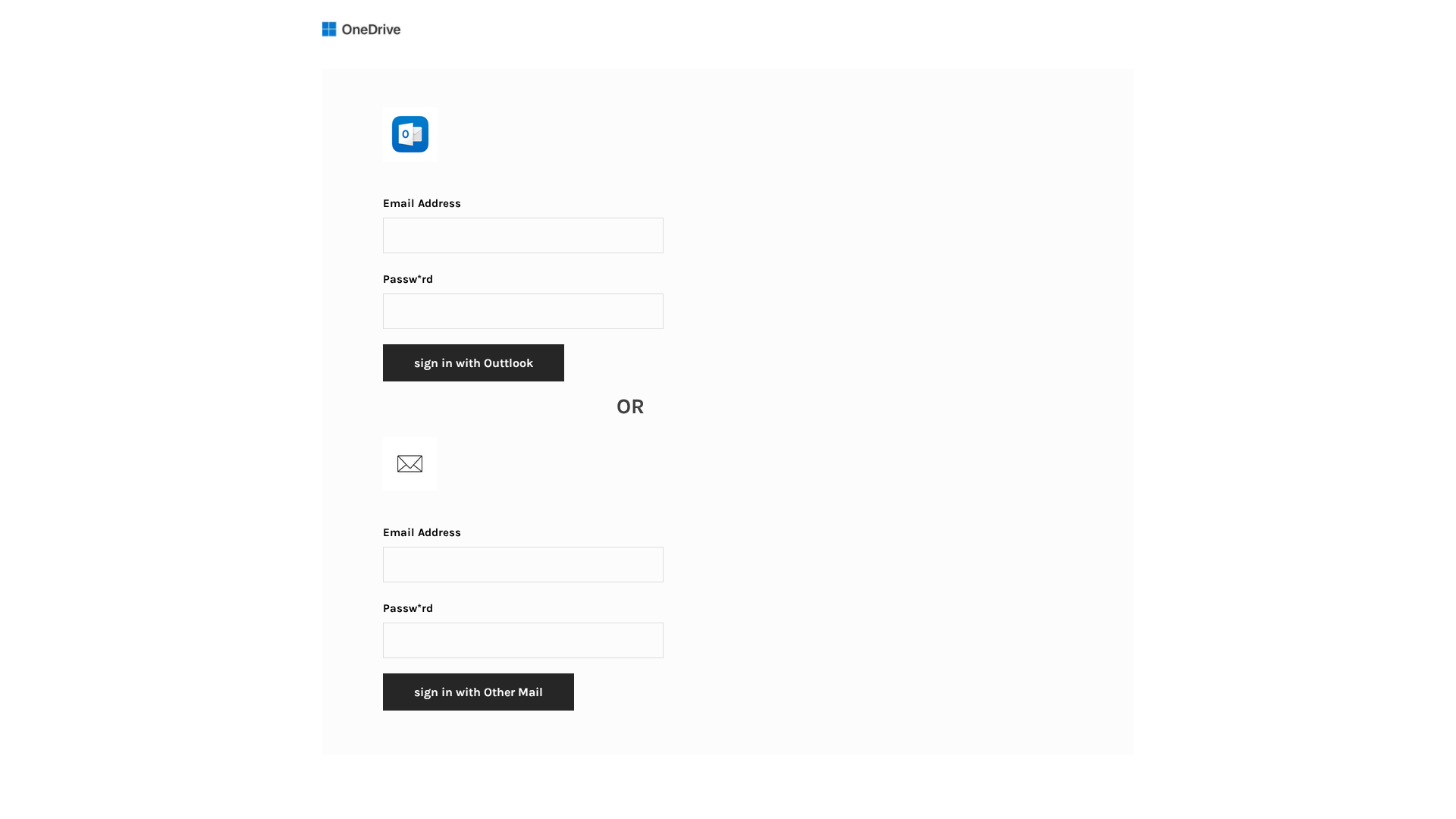1456x819 pixels.
Task: Select the Other Mail envelope graphic
Action: pos(409,463)
